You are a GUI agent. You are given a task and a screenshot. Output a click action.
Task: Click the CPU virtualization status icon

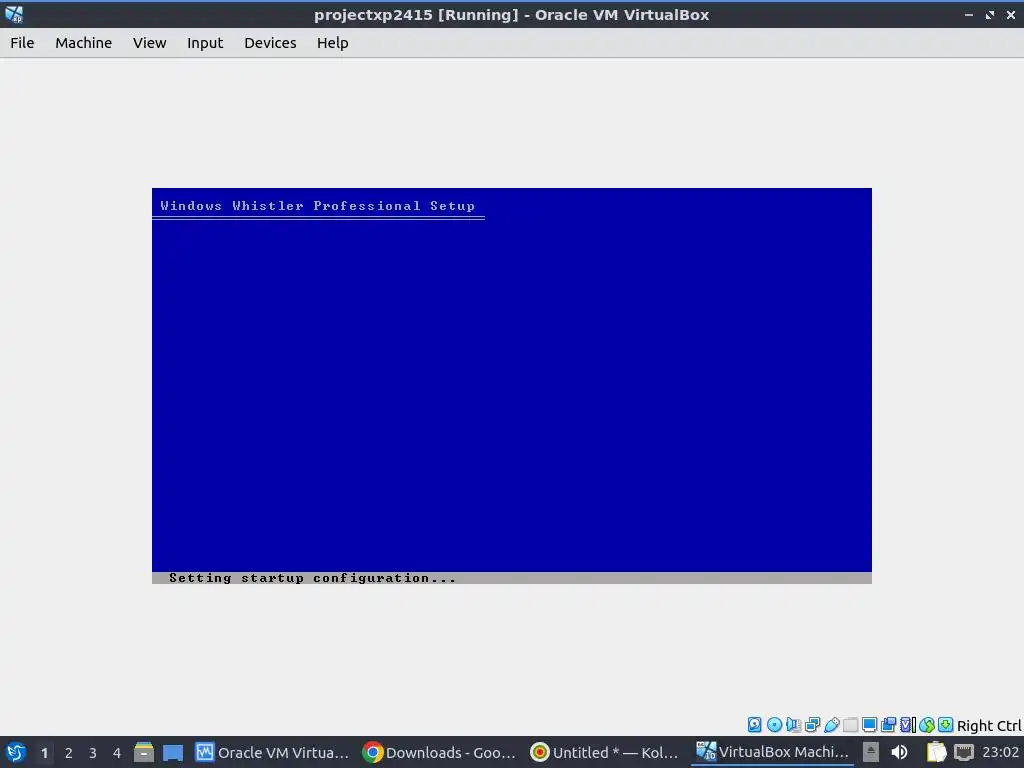click(908, 724)
